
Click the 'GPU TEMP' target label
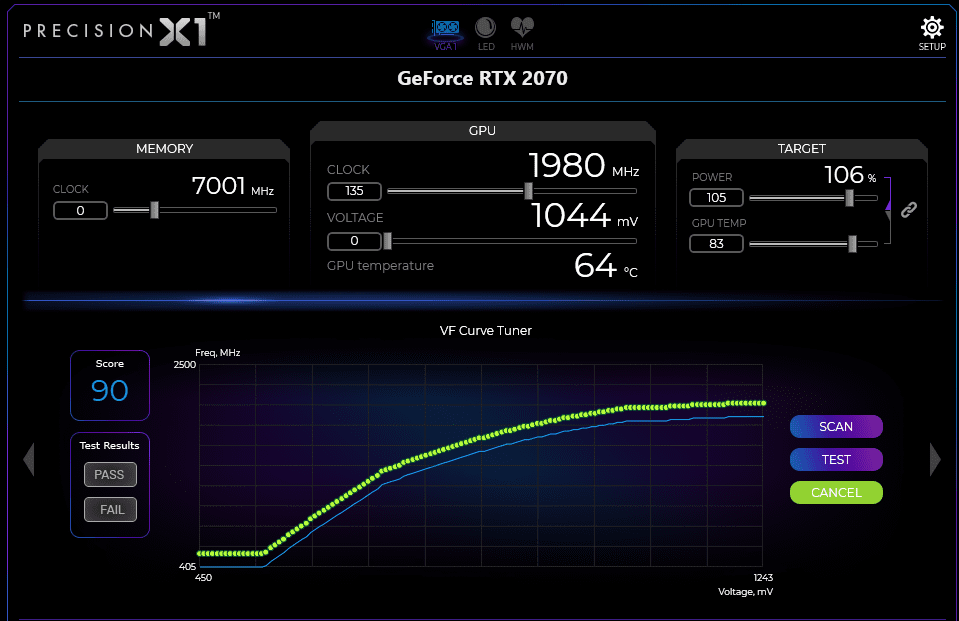pos(719,223)
